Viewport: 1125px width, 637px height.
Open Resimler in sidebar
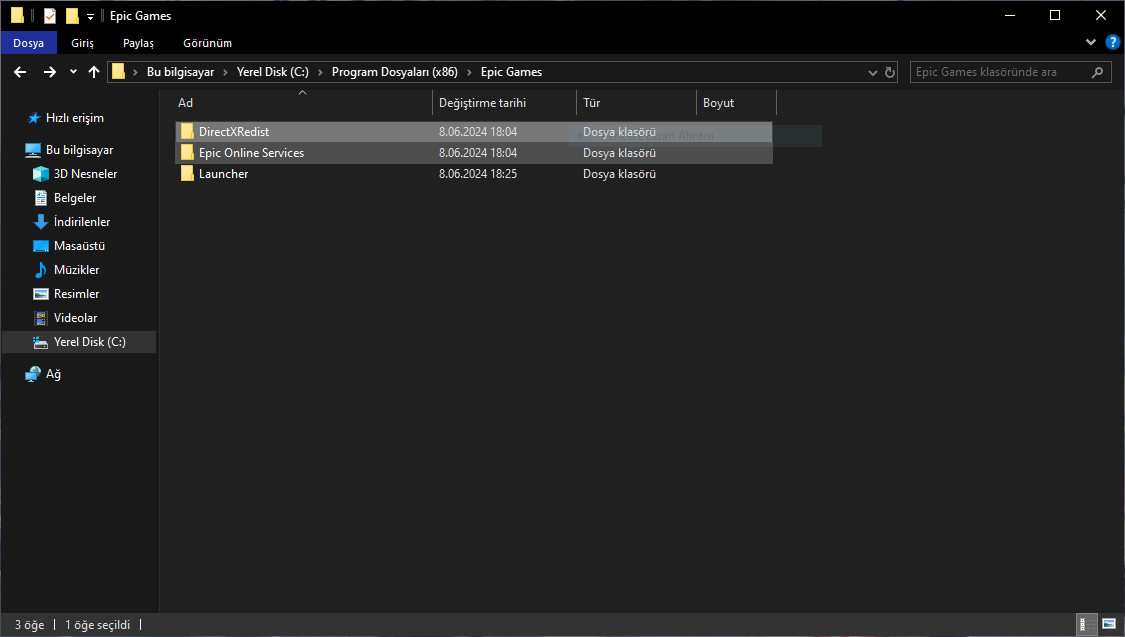[76, 294]
